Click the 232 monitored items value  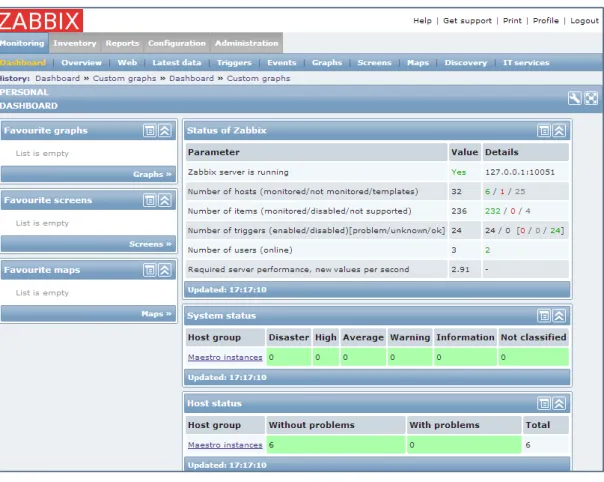(493, 211)
